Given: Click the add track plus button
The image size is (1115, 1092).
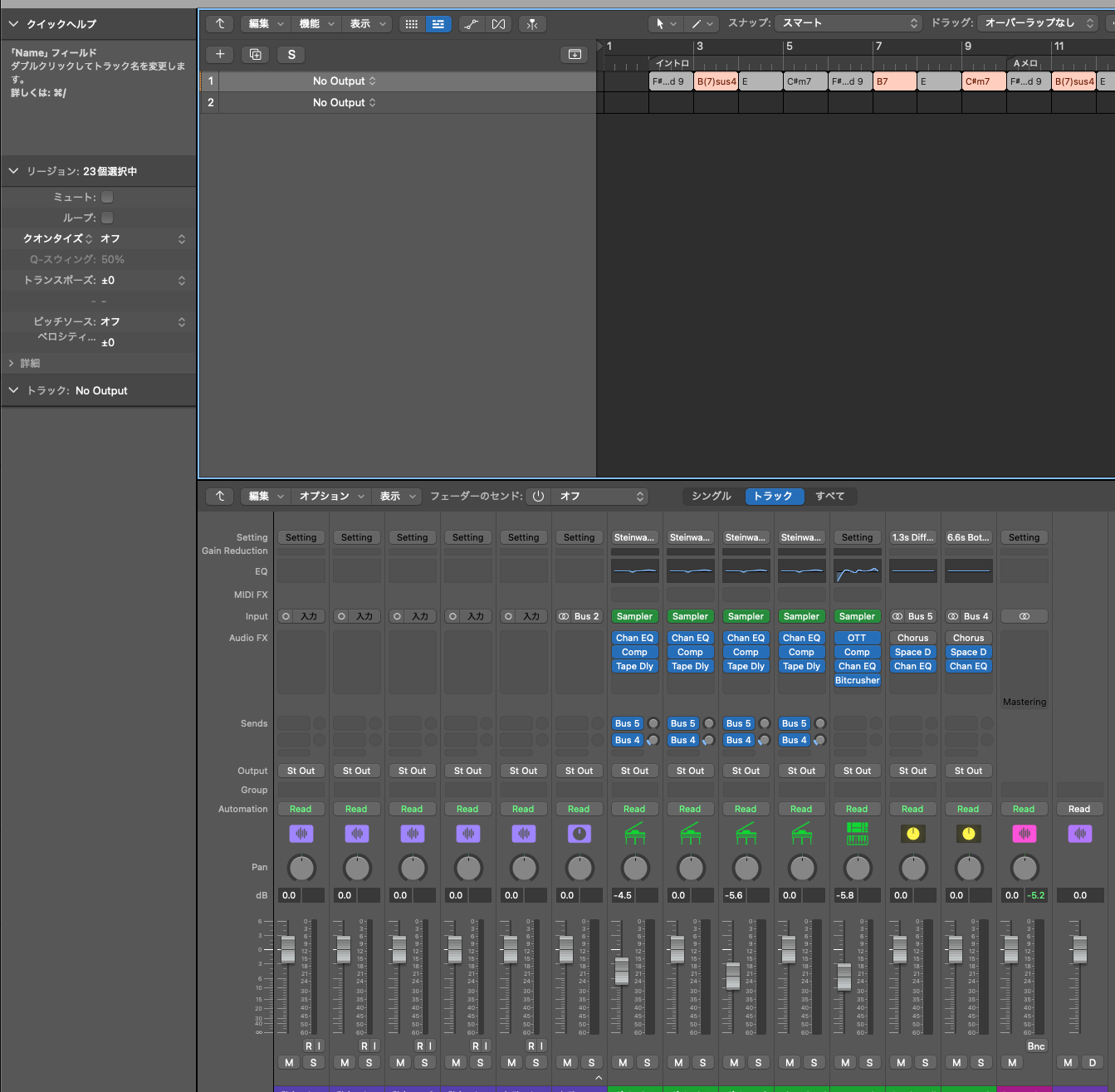Looking at the screenshot, I should [220, 55].
